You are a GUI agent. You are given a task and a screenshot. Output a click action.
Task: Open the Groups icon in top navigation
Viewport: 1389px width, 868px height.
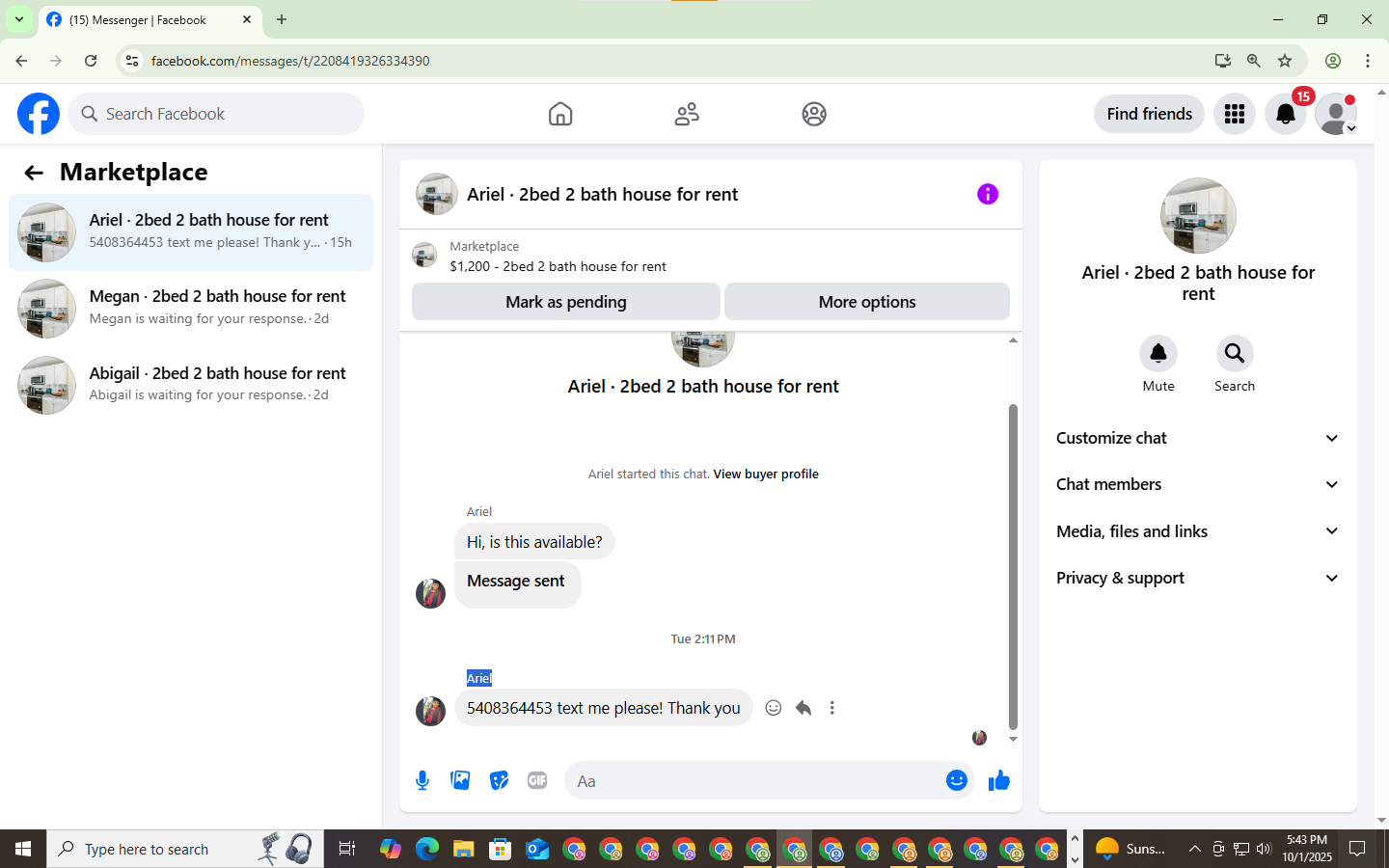(814, 114)
